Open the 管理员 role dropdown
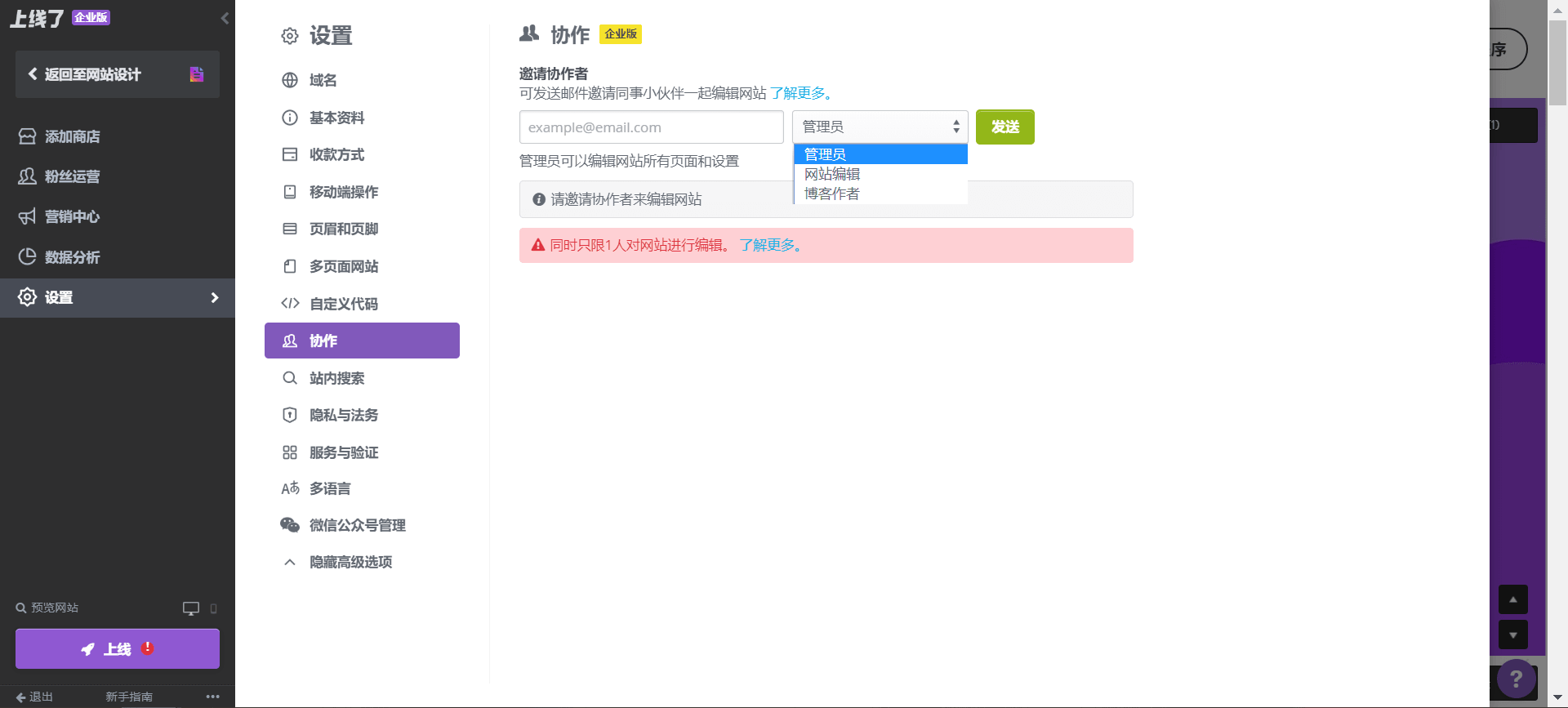Viewport: 1568px width, 708px height. pos(880,127)
